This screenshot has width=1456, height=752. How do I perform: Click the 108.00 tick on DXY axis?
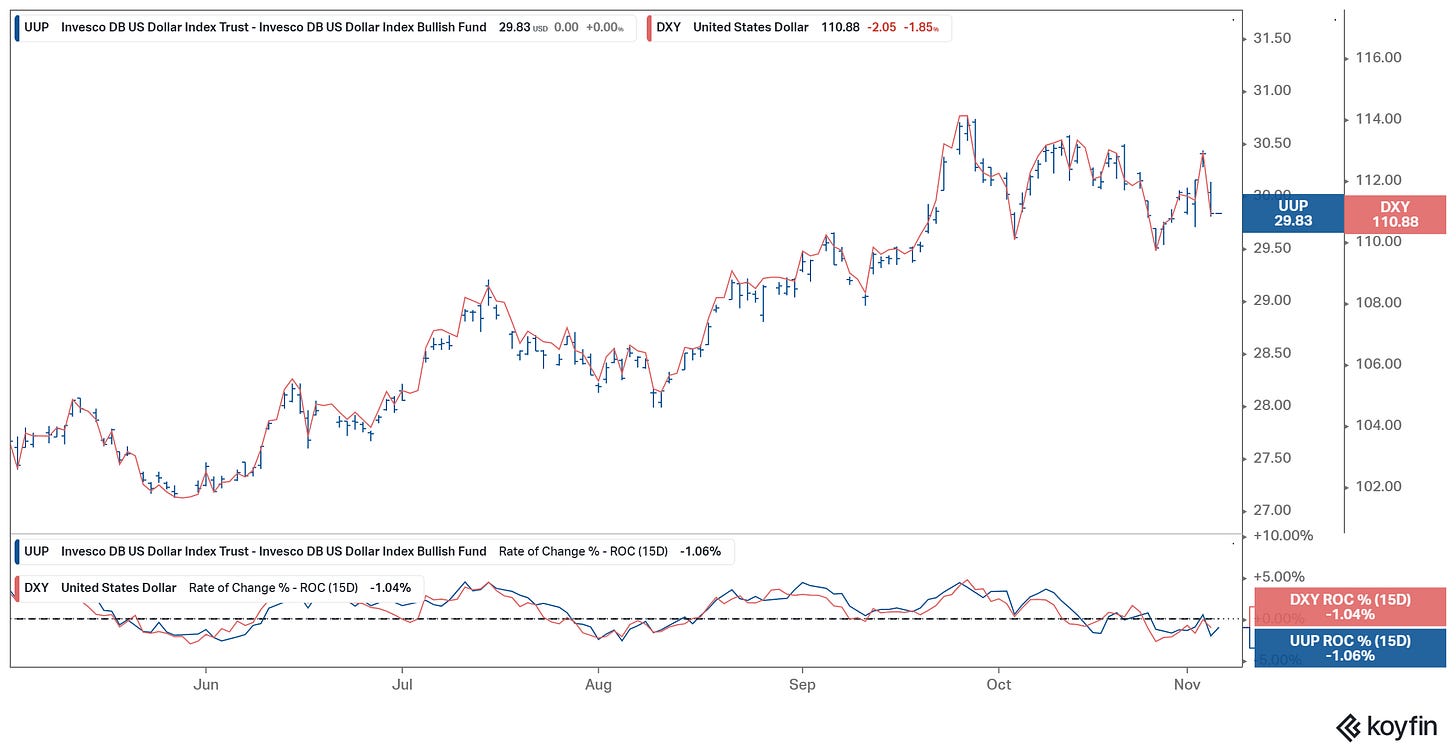[1380, 303]
